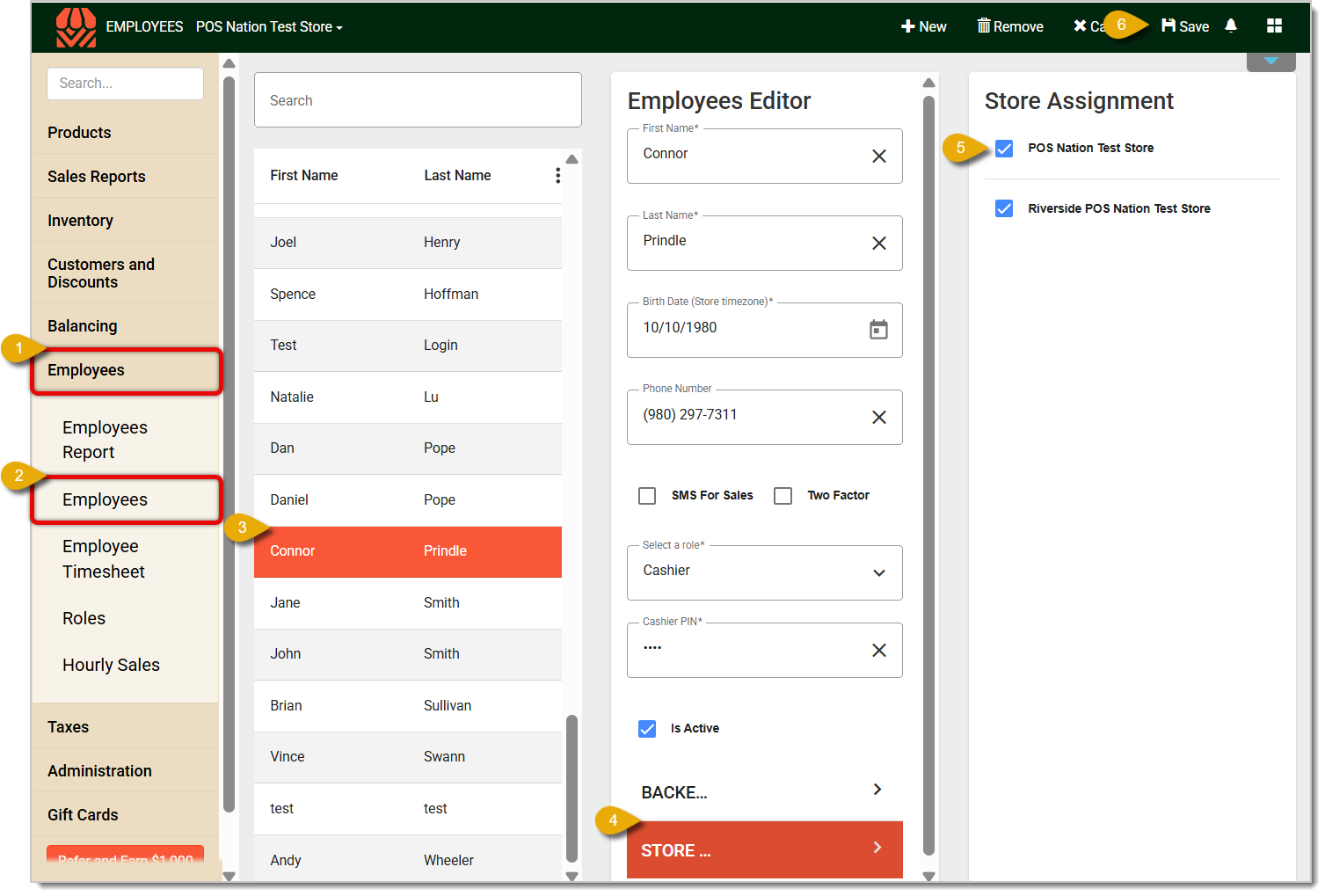Viewport: 1325px width, 896px height.
Task: Click the employee list Search field
Action: point(418,100)
